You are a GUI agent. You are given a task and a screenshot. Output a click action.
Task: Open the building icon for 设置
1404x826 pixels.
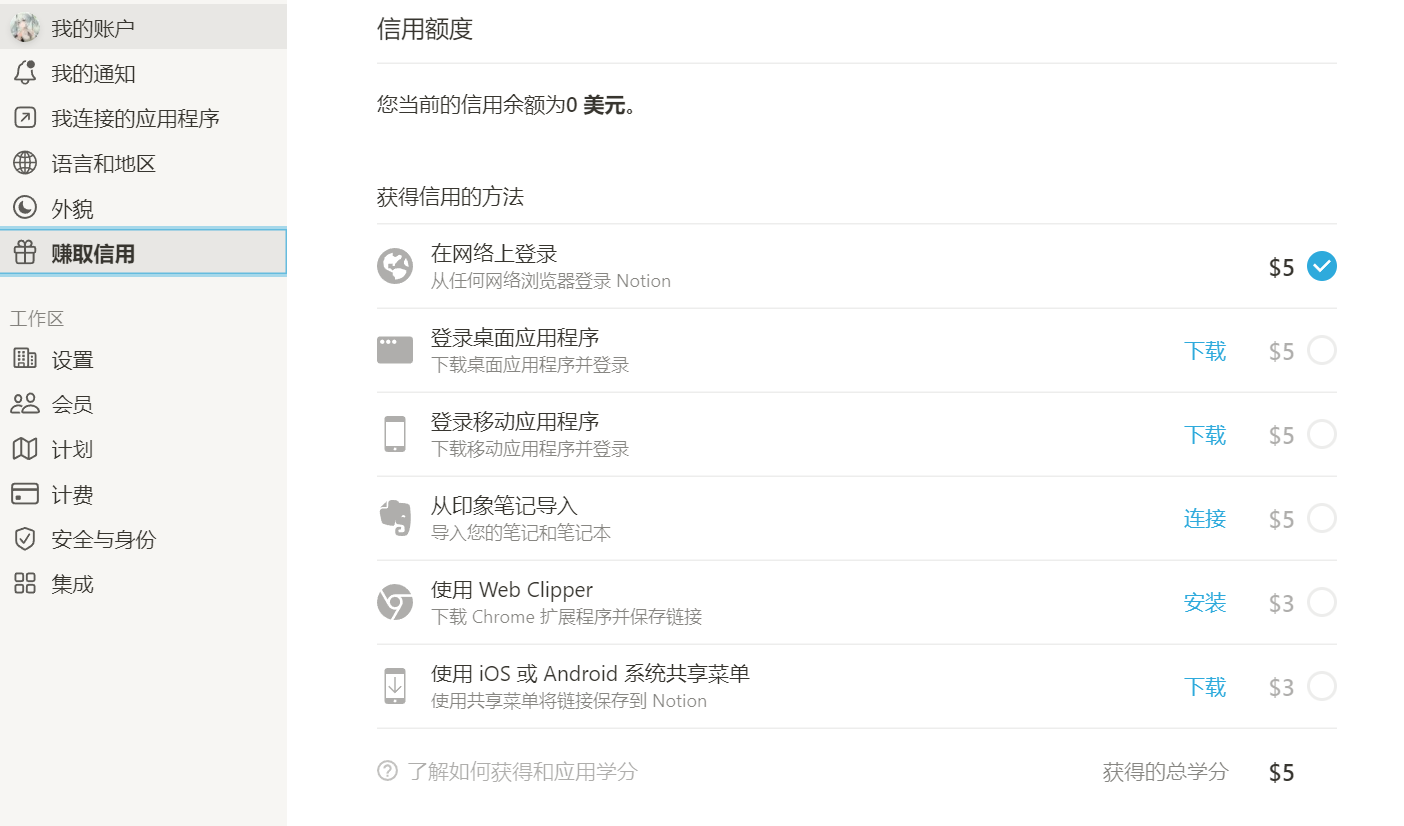pyautogui.click(x=25, y=359)
